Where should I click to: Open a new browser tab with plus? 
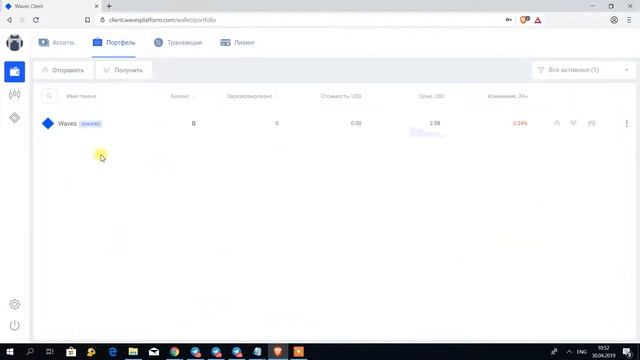[x=109, y=6]
